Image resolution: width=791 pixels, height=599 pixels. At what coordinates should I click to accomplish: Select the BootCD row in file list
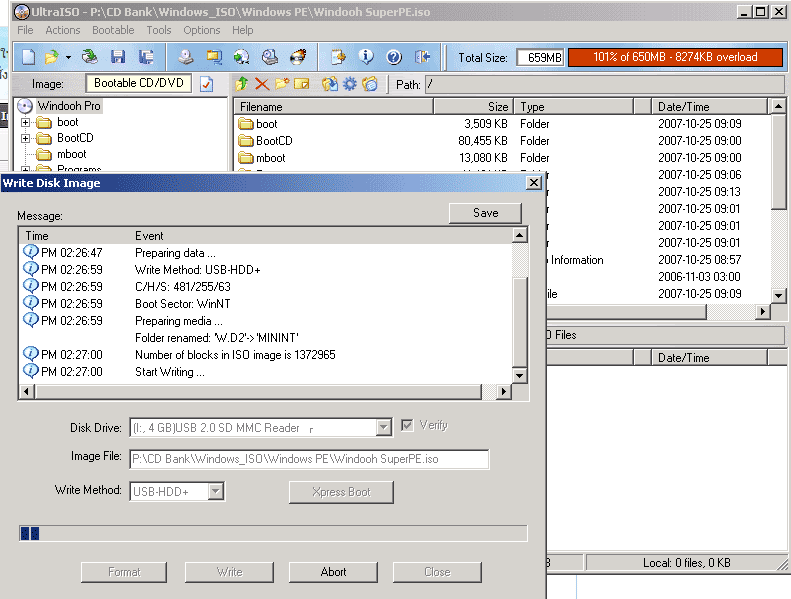pos(502,141)
